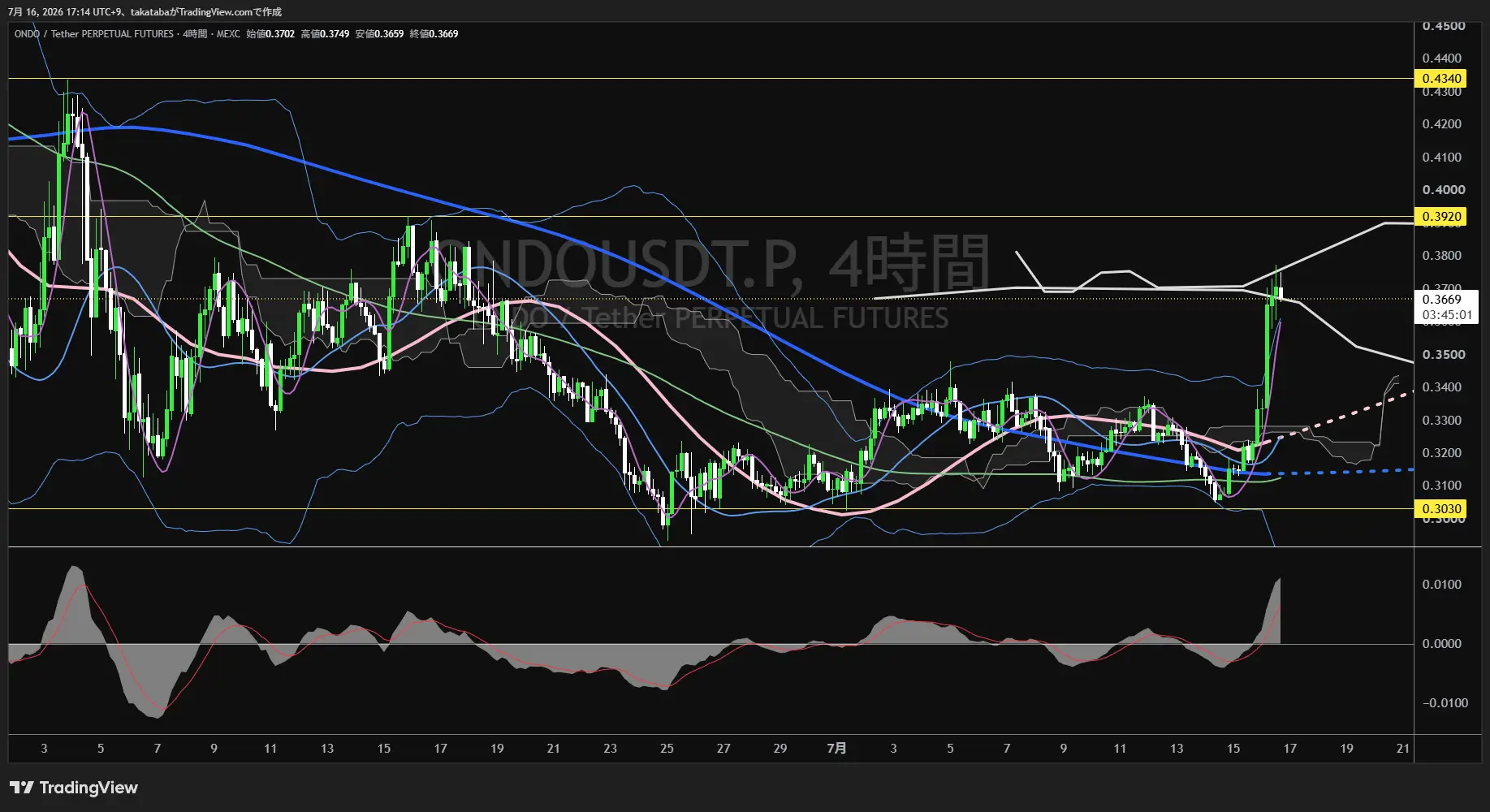1490x812 pixels.
Task: Select the 0.3920 yellow price label
Action: click(1441, 217)
